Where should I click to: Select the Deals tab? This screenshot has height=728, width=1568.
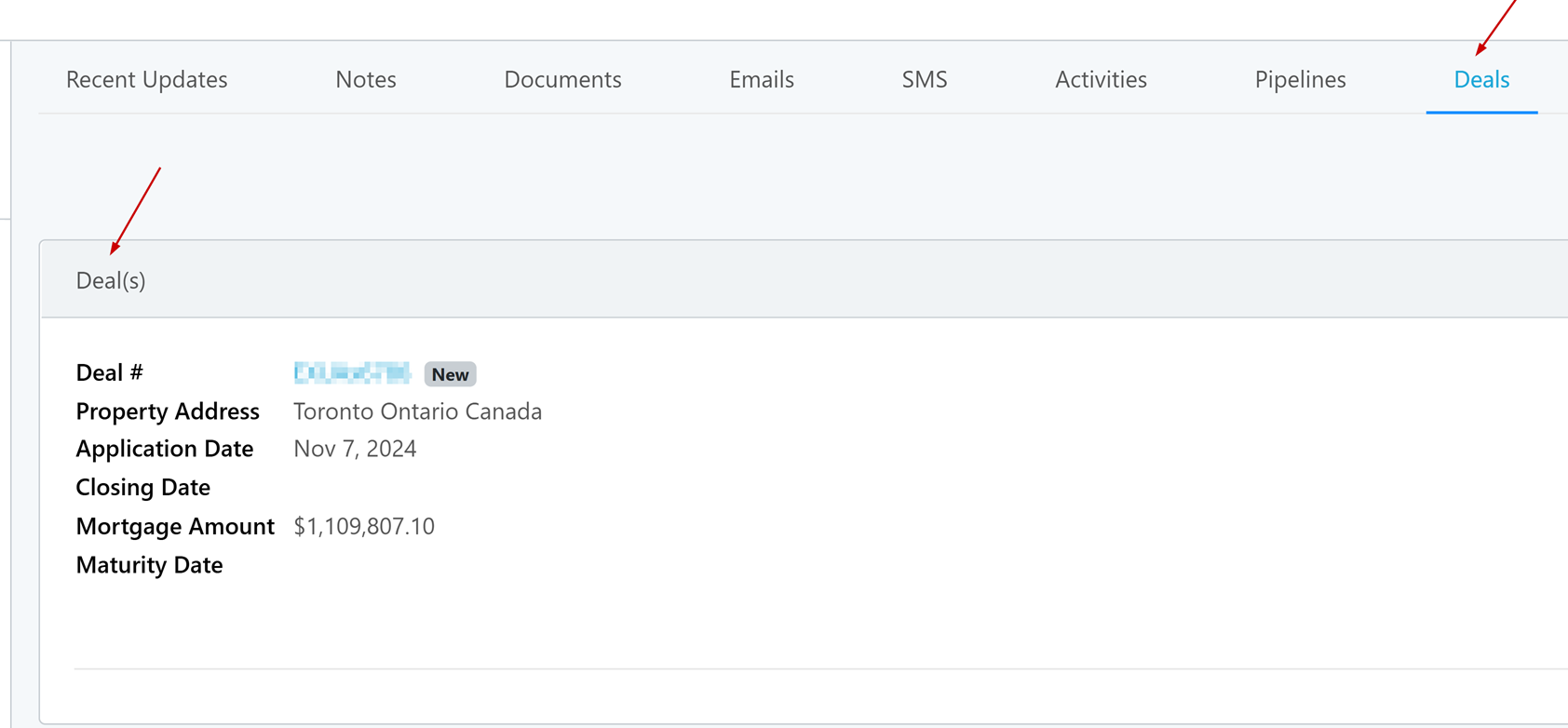1481,79
